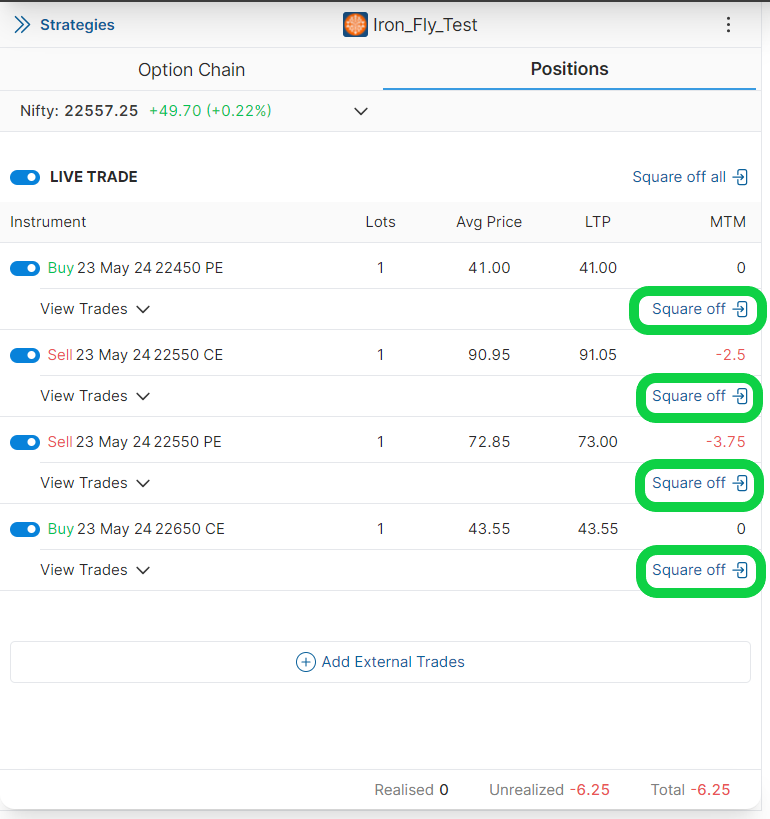Expand the Strategies panel double-chevron icon

point(22,25)
